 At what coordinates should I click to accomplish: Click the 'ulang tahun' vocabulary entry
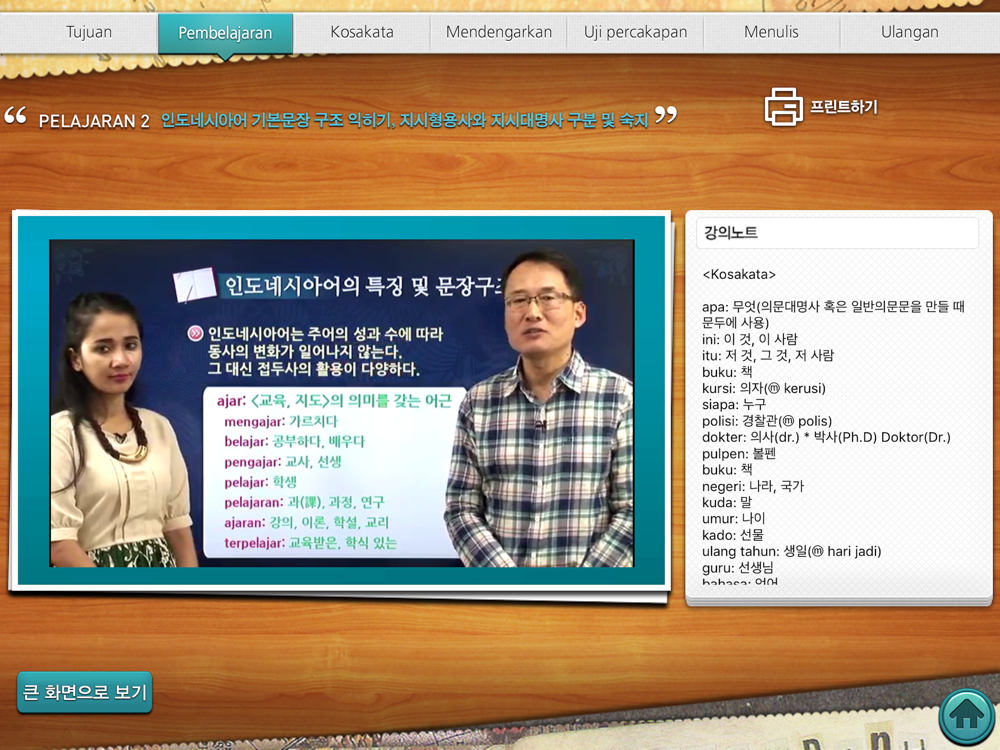click(x=791, y=551)
